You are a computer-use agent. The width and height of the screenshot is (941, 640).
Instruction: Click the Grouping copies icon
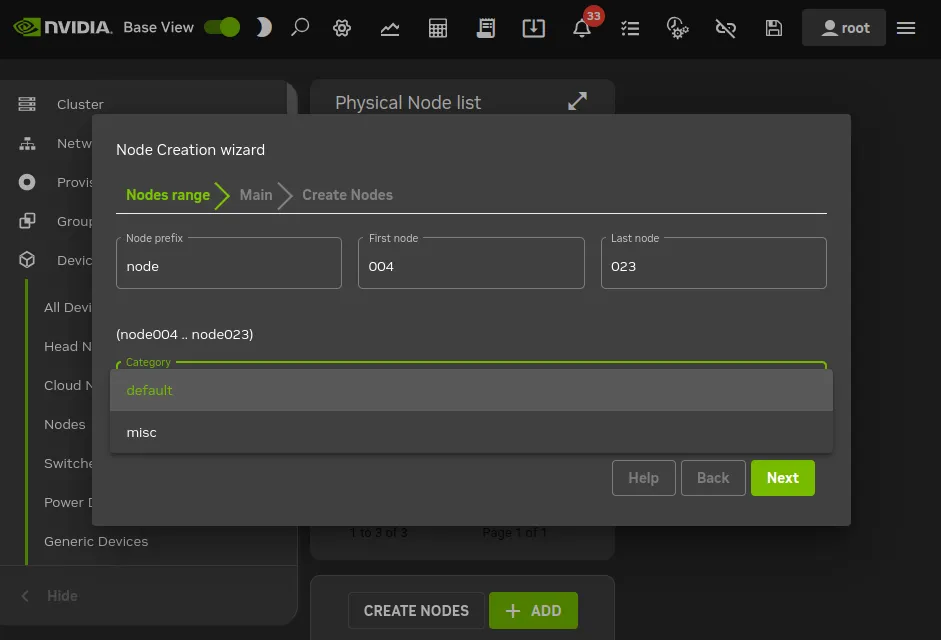(x=27, y=221)
